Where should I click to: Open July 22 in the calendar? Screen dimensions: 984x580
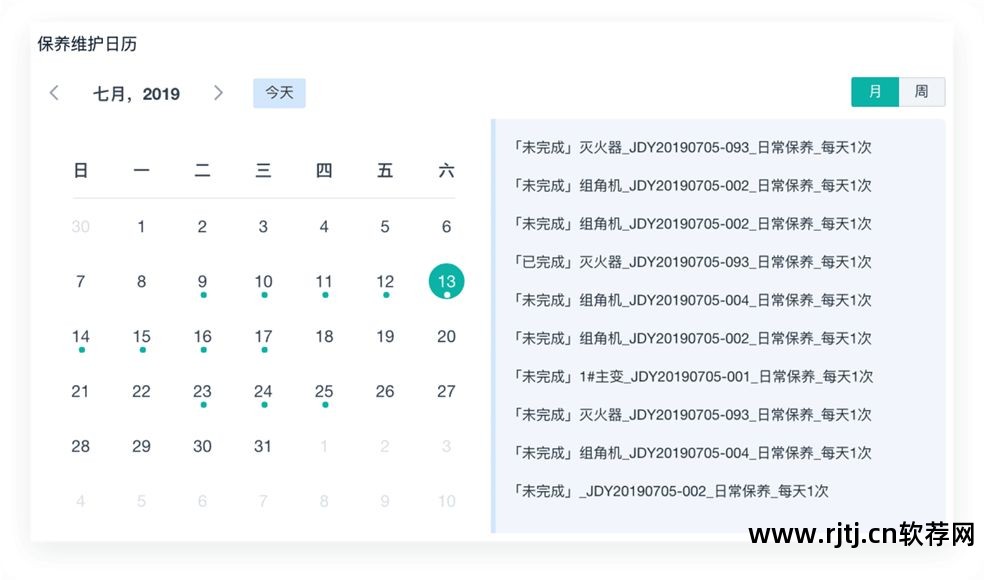[141, 392]
